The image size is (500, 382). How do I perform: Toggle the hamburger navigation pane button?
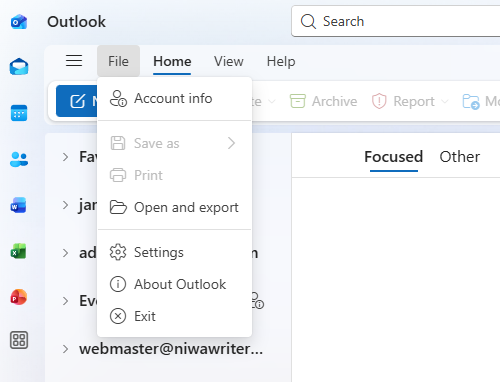tap(74, 61)
